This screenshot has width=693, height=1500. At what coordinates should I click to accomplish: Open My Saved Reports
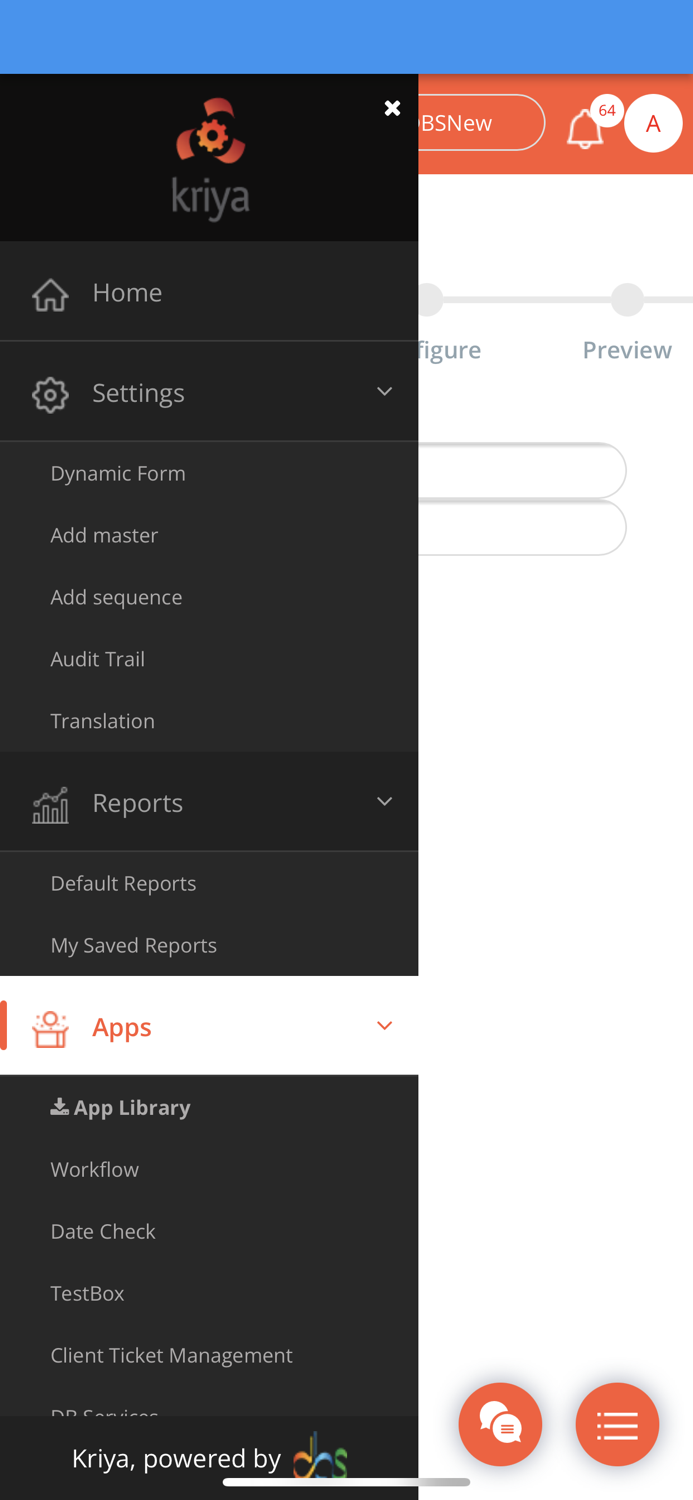(134, 945)
